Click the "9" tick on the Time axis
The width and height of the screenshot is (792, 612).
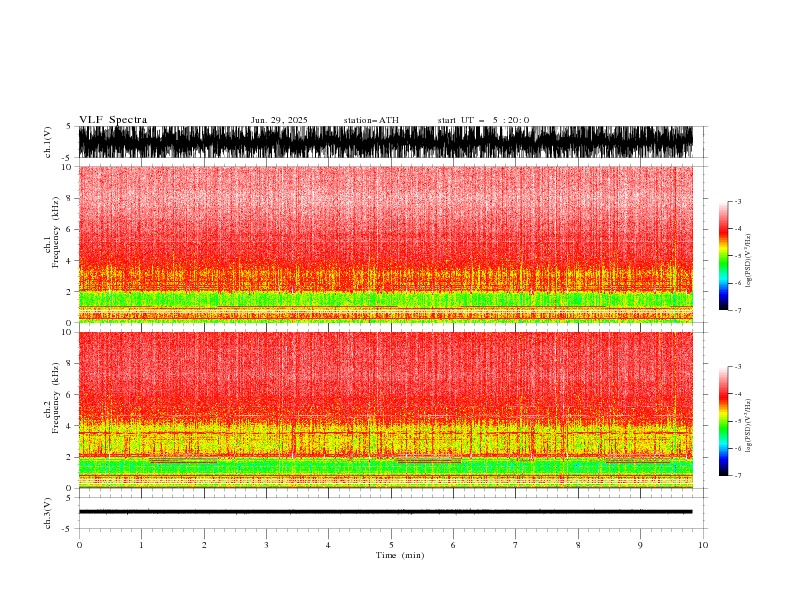point(640,545)
